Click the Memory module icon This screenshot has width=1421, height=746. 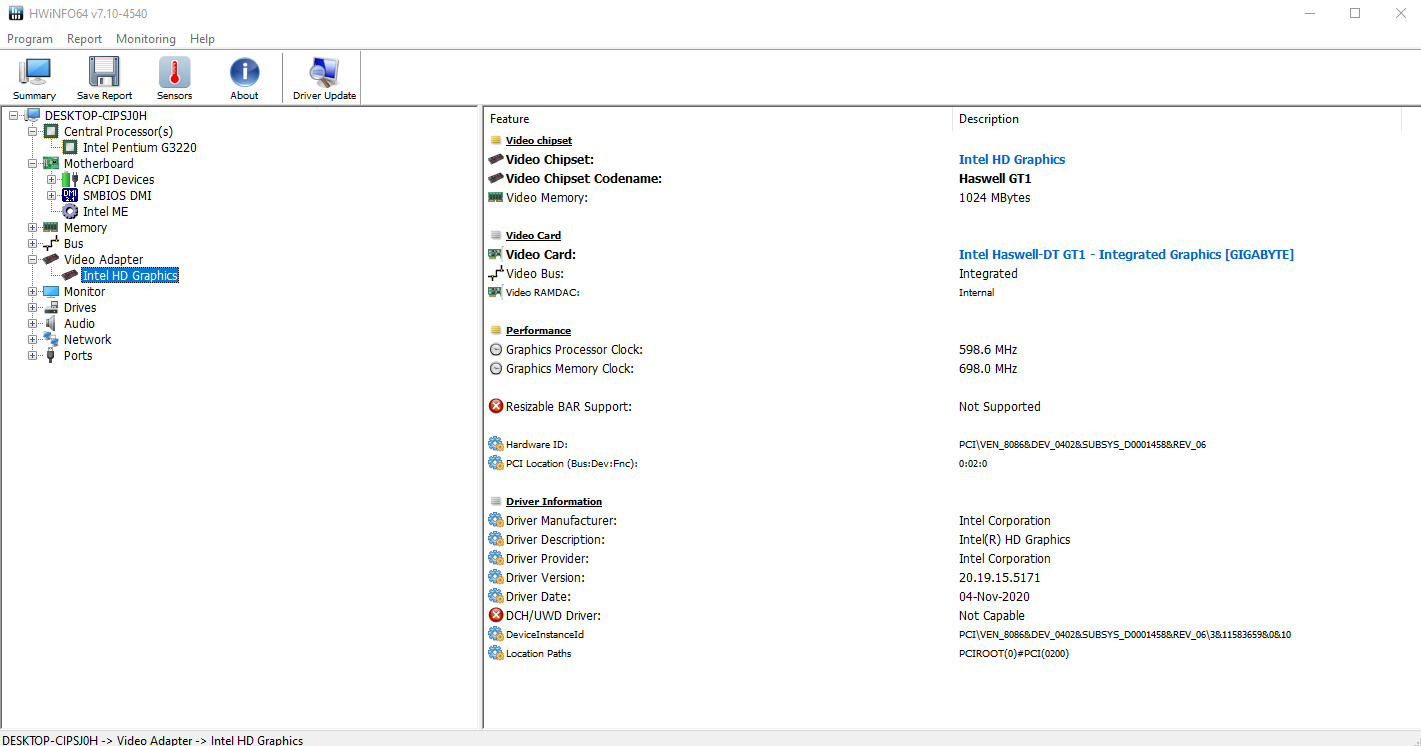point(51,227)
